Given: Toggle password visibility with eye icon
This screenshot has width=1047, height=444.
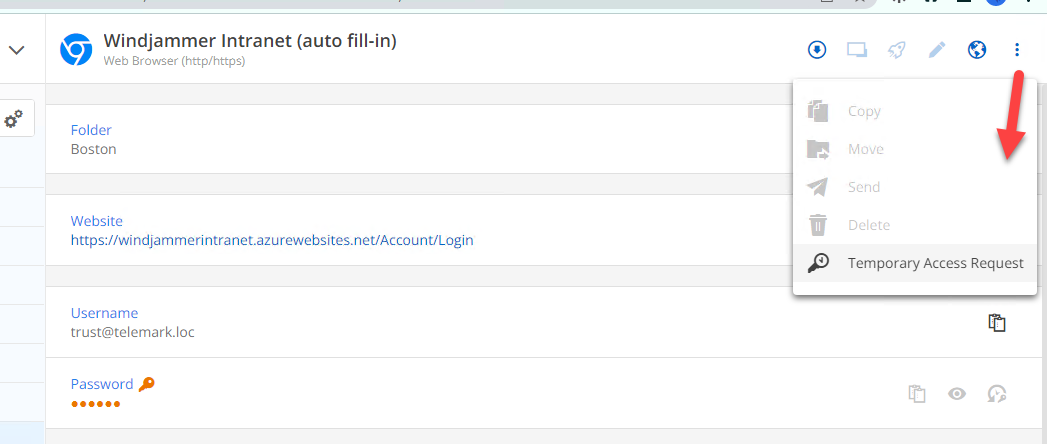Looking at the screenshot, I should click(x=957, y=393).
